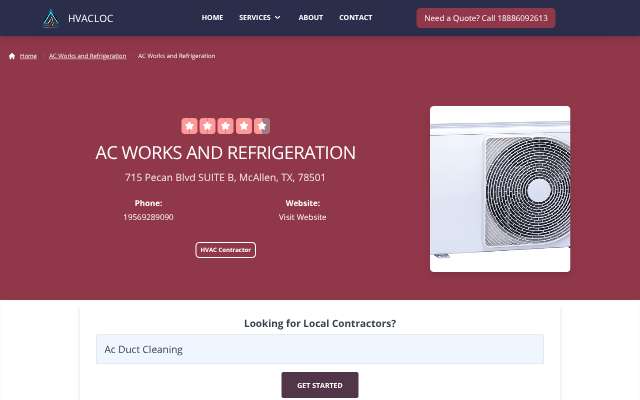Open the Contact menu item
Screen dimensions: 640x400
pos(356,18)
